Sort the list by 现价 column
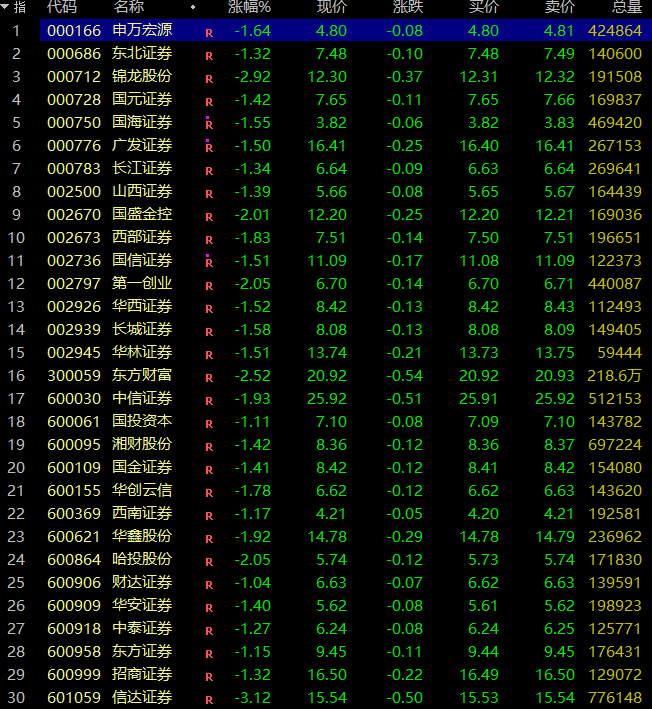Viewport: 652px width, 709px height. pyautogui.click(x=332, y=7)
